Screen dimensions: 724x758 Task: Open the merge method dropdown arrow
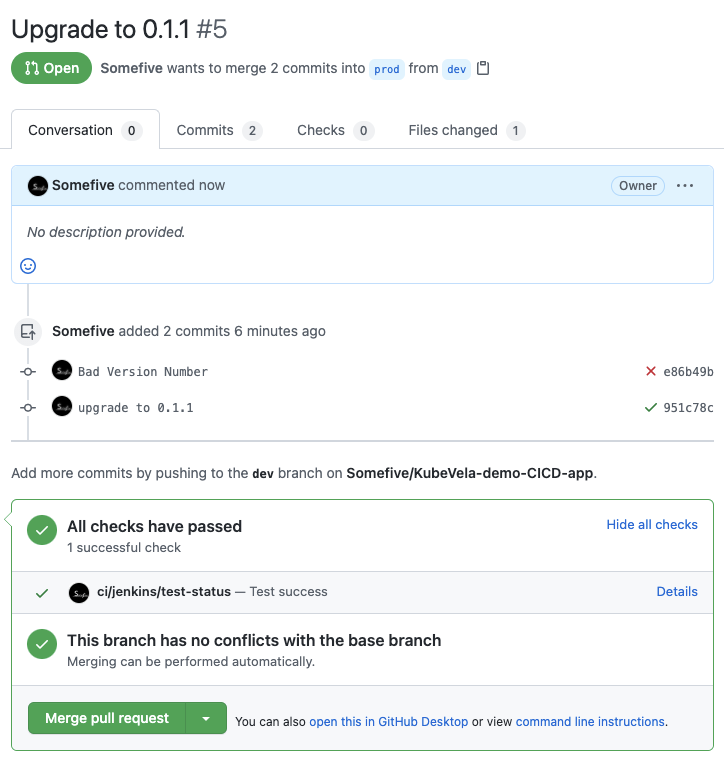(x=206, y=718)
